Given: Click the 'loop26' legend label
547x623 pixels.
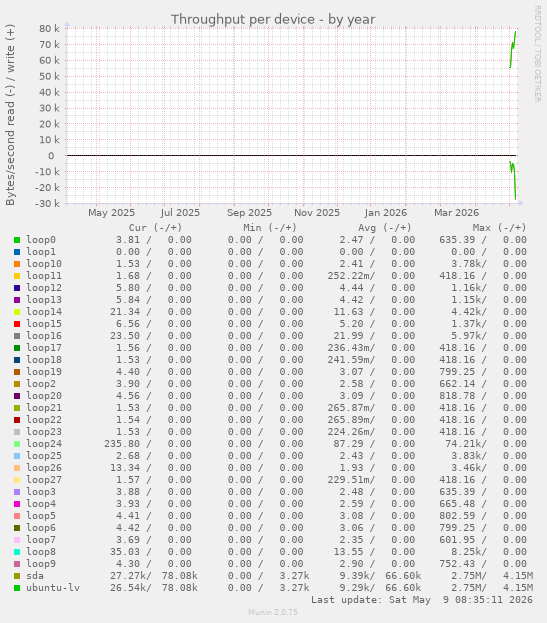Looking at the screenshot, I should 44,468.
